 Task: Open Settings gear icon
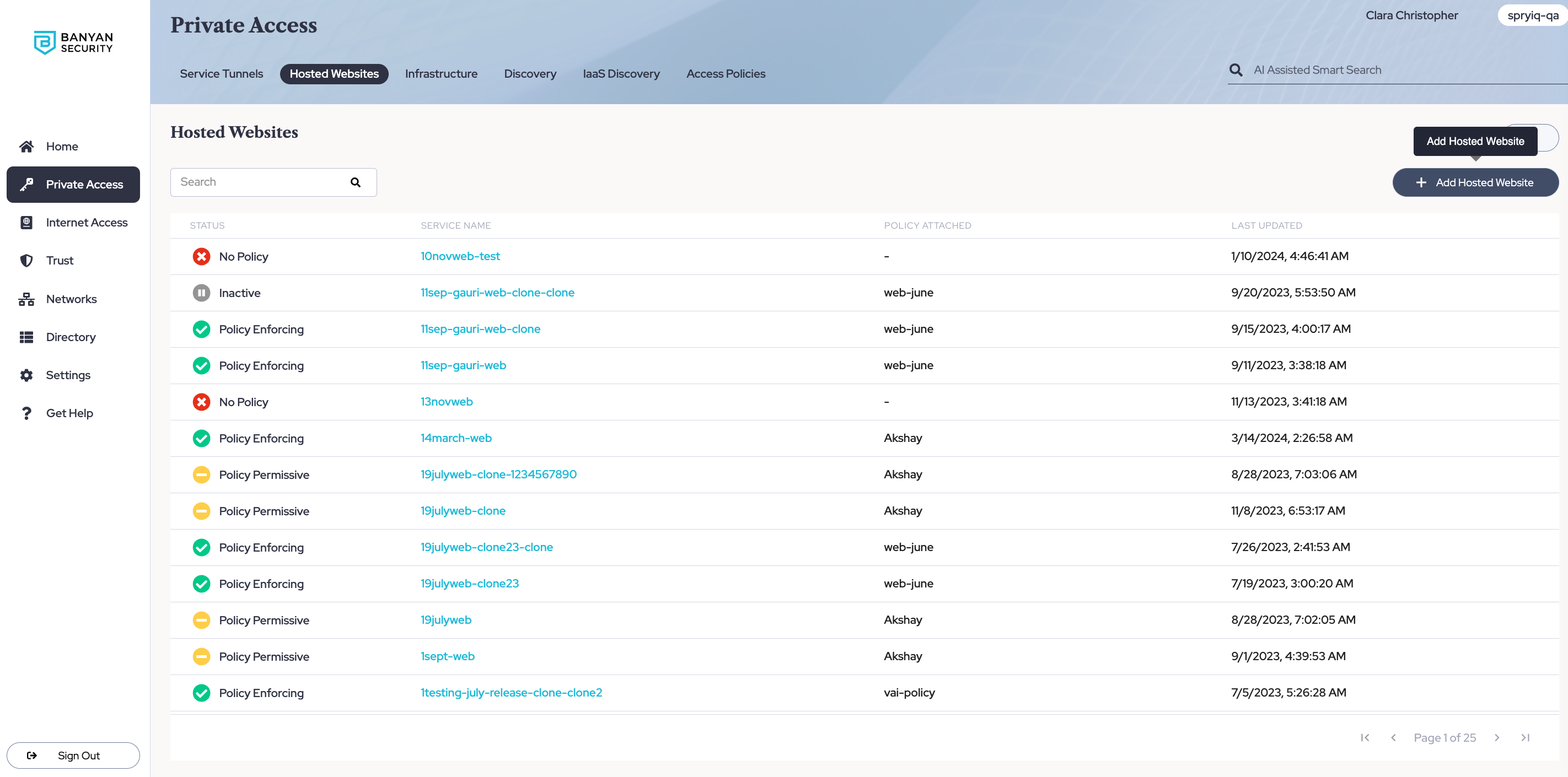tap(26, 375)
